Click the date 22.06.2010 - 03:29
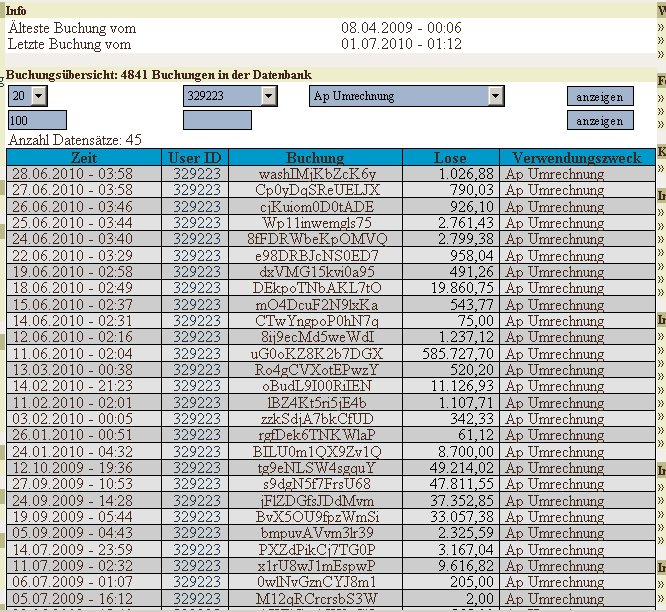The height and width of the screenshot is (612, 666). pos(72,256)
